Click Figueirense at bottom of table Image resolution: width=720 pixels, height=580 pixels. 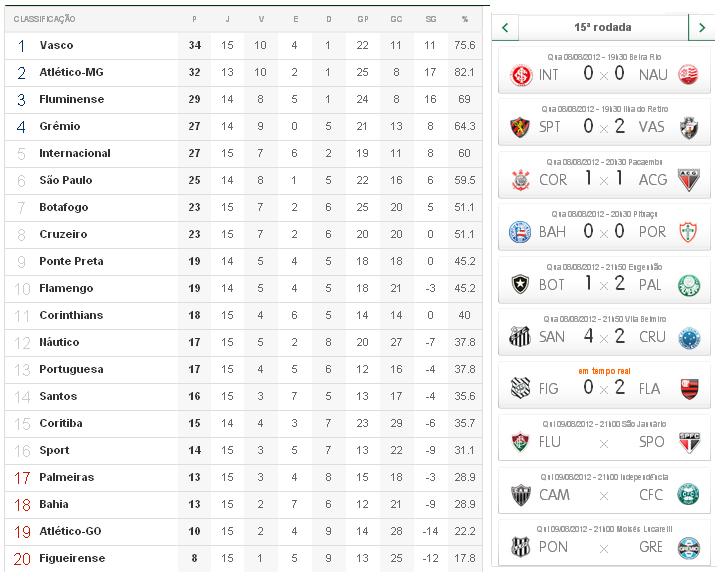click(72, 558)
